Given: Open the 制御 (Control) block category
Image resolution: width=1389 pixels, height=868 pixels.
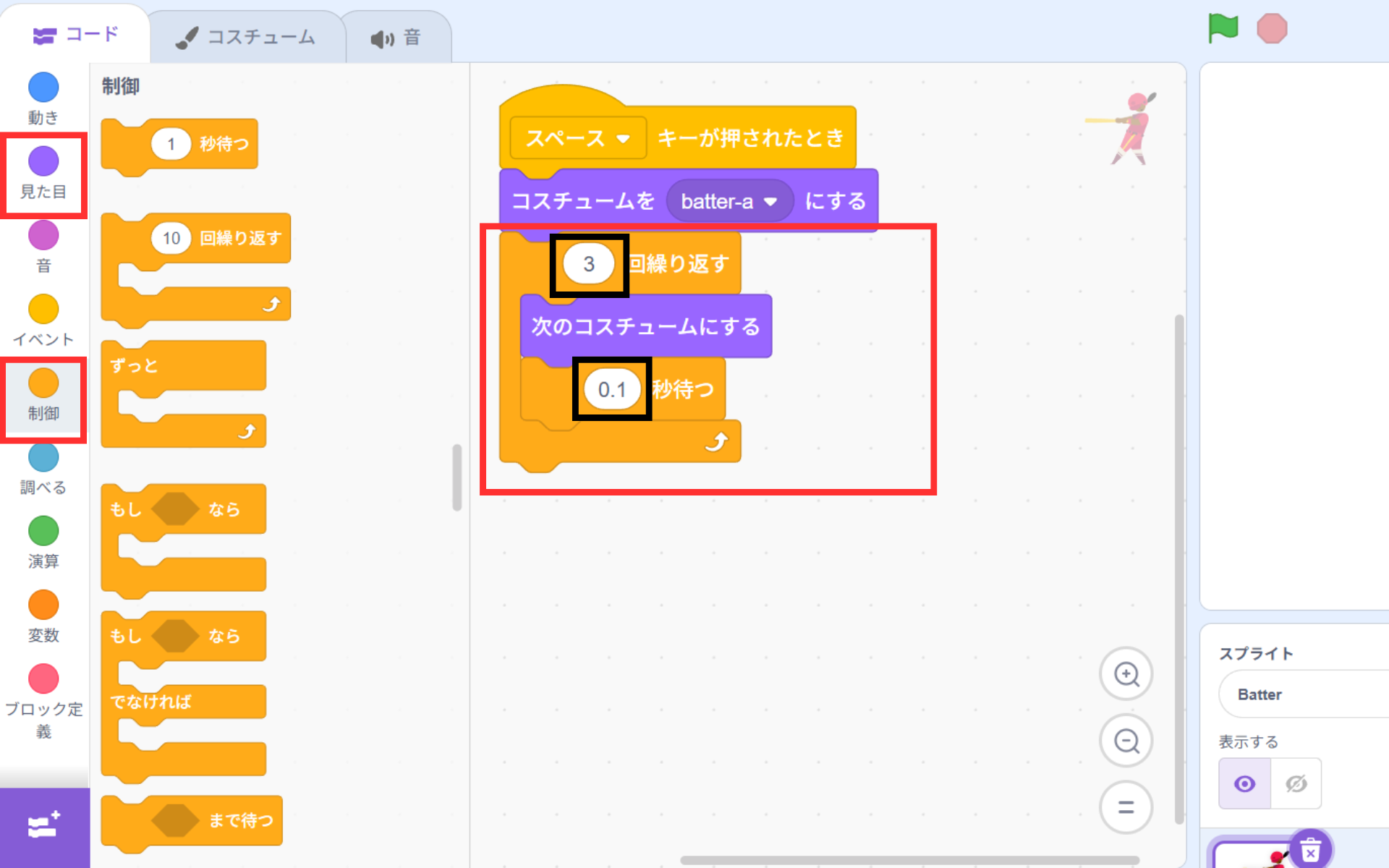Looking at the screenshot, I should coord(43,396).
